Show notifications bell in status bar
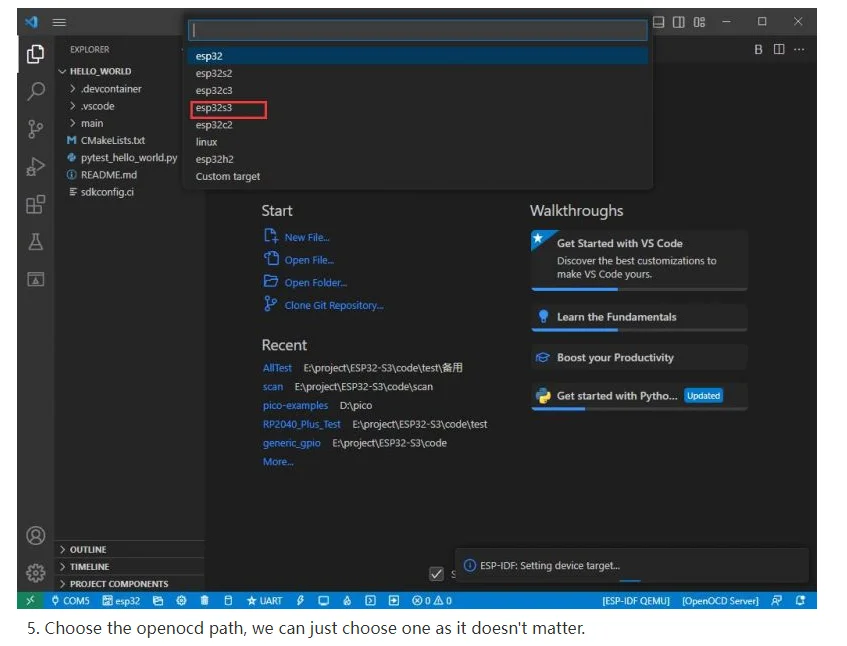This screenshot has height=646, width=847. coord(801,601)
